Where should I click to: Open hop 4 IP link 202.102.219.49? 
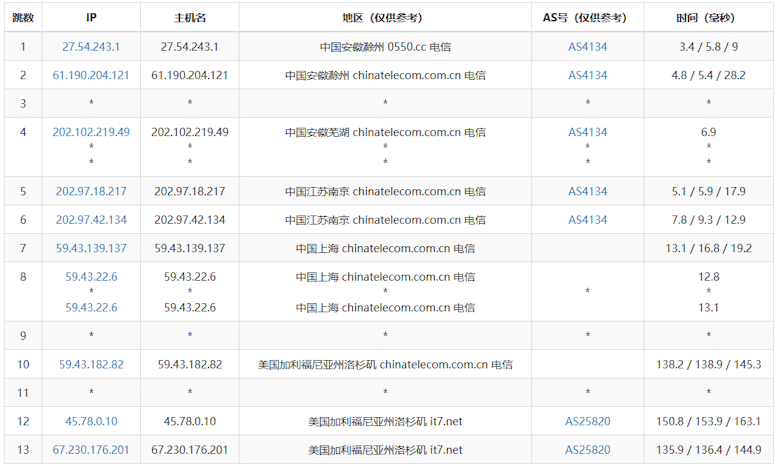(91, 132)
